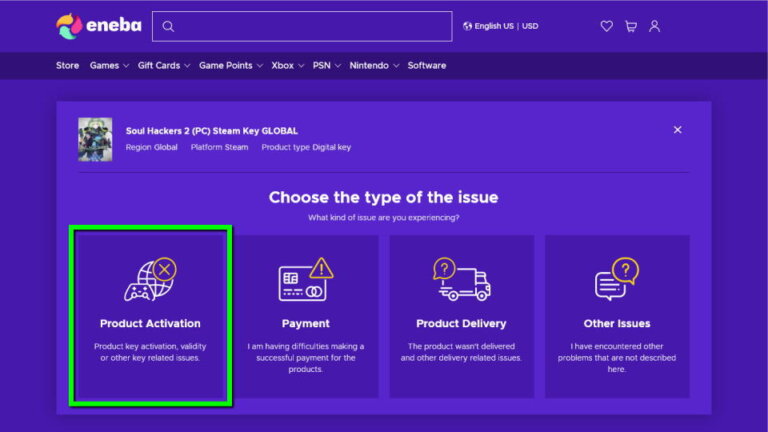Click the Other Issues chat icon
The height and width of the screenshot is (432, 768).
(x=616, y=279)
